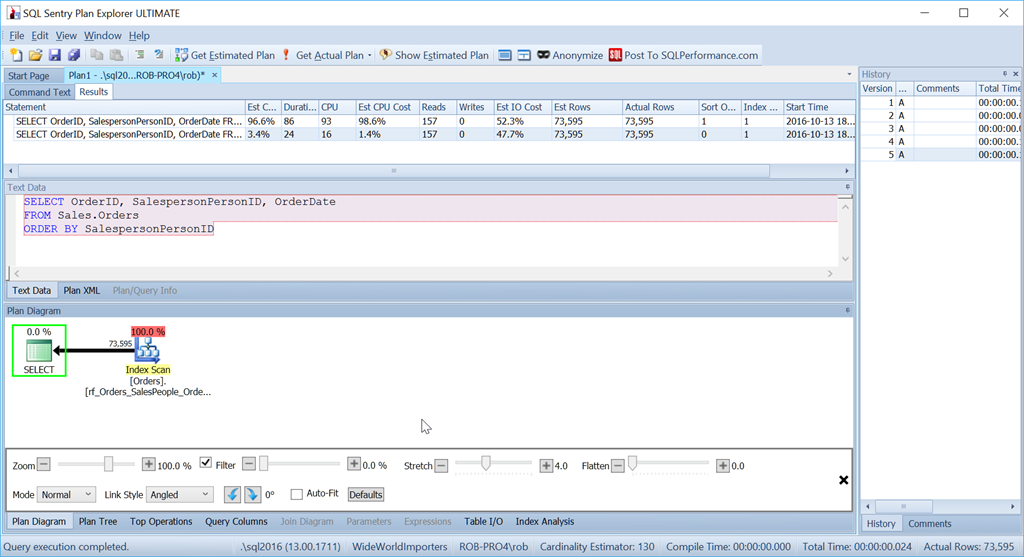Open the Link Style dropdown
This screenshot has width=1024, height=557.
coord(180,494)
